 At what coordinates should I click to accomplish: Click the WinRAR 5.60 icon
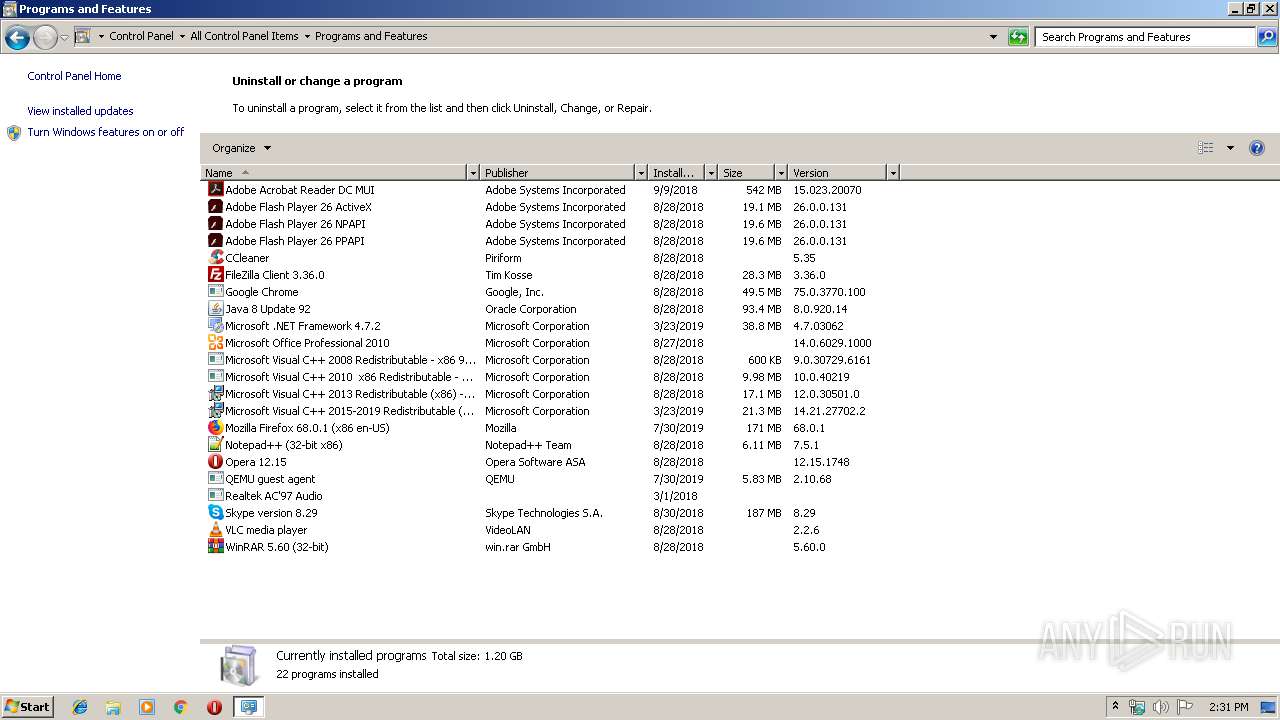[215, 546]
